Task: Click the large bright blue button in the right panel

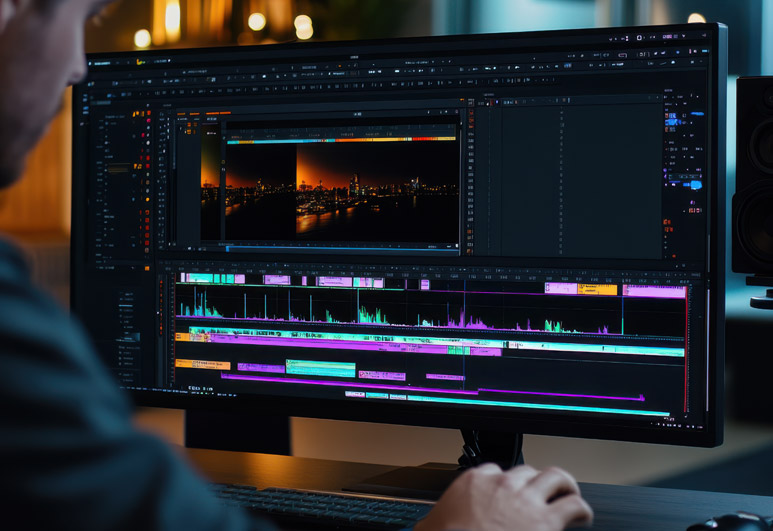Action: coord(695,185)
